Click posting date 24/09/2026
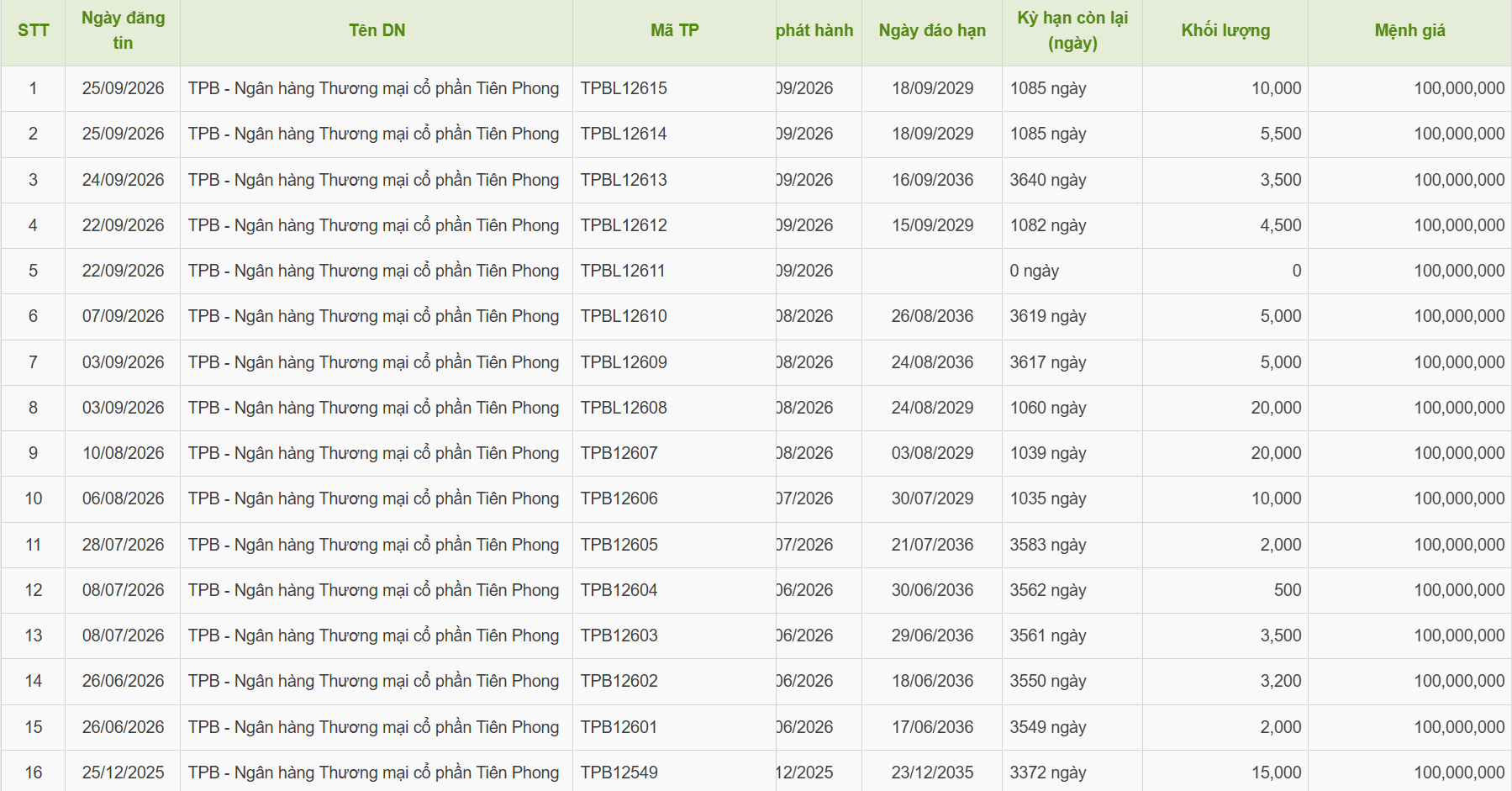Viewport: 1512px width, 791px height. [x=123, y=180]
